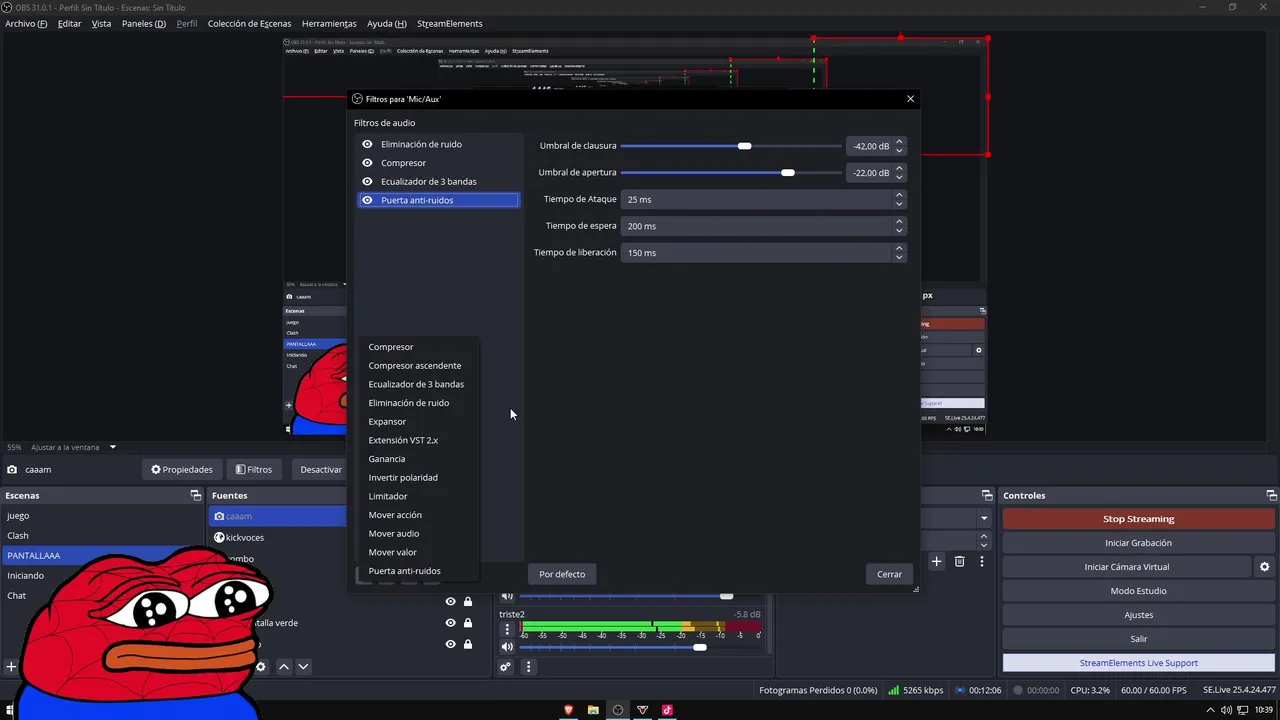Click the Brave browser taskbar icon
The height and width of the screenshot is (720, 1280).
pyautogui.click(x=569, y=710)
